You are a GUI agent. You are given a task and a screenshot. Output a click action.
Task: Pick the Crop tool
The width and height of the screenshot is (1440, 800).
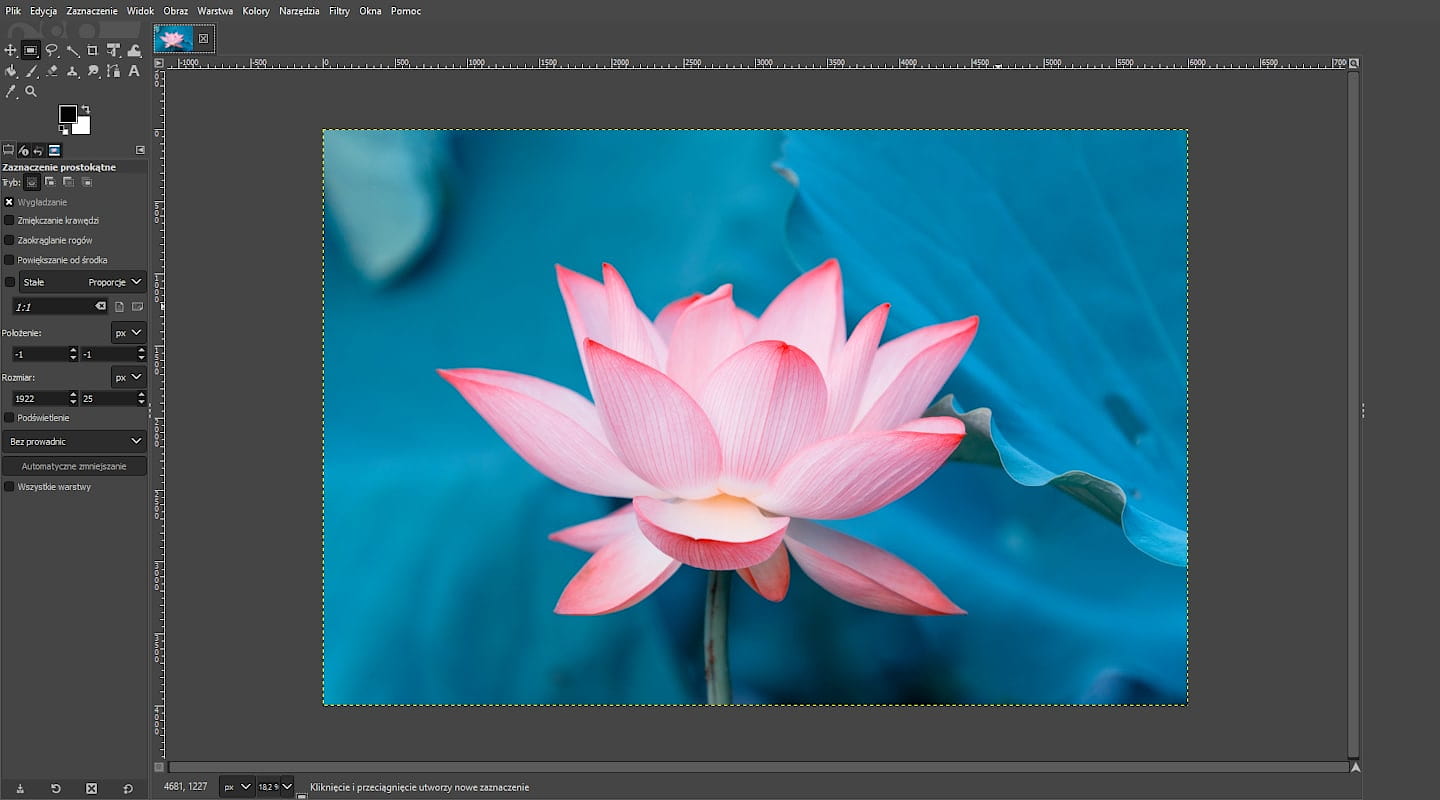click(93, 50)
